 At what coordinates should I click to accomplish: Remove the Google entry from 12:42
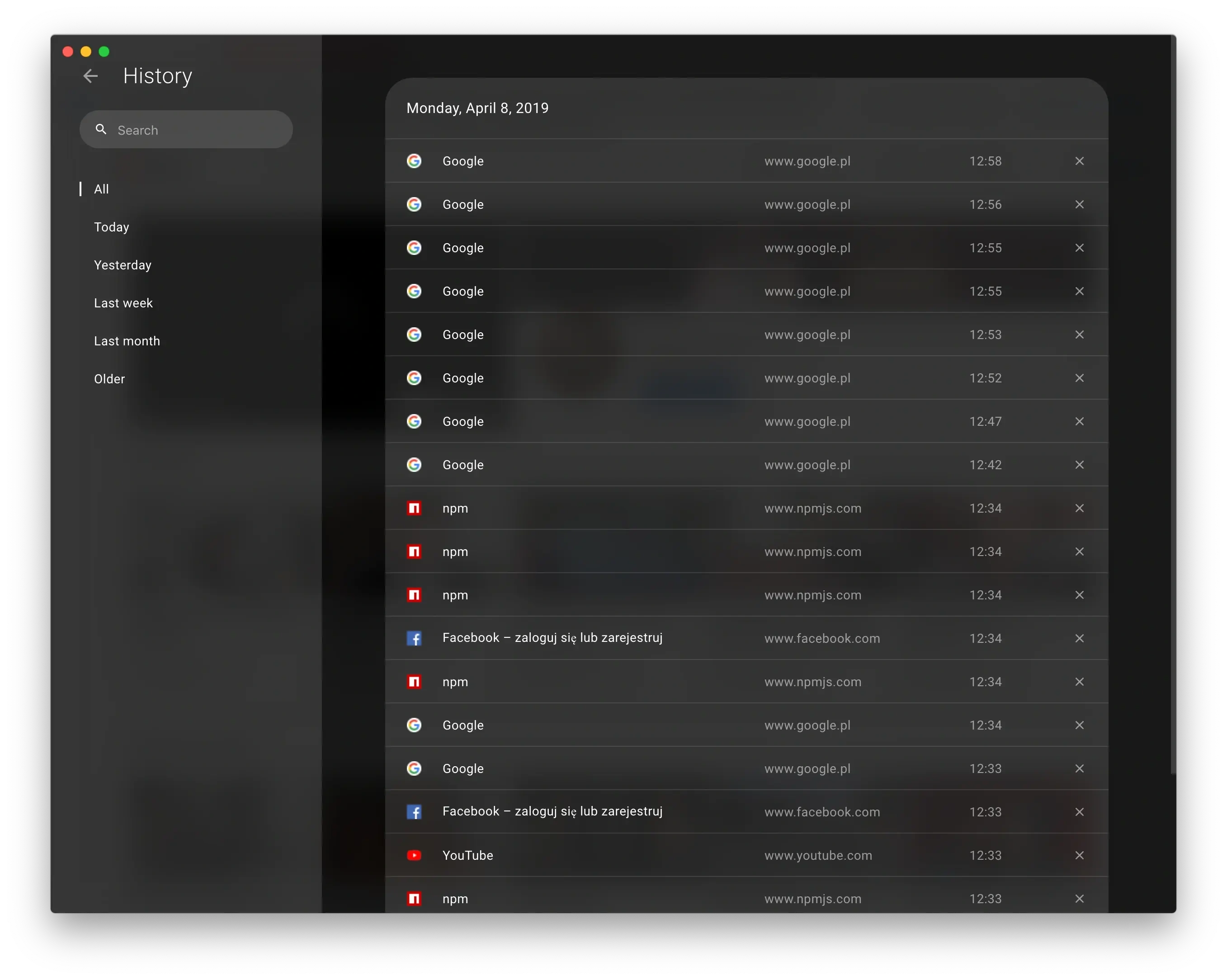coord(1079,465)
